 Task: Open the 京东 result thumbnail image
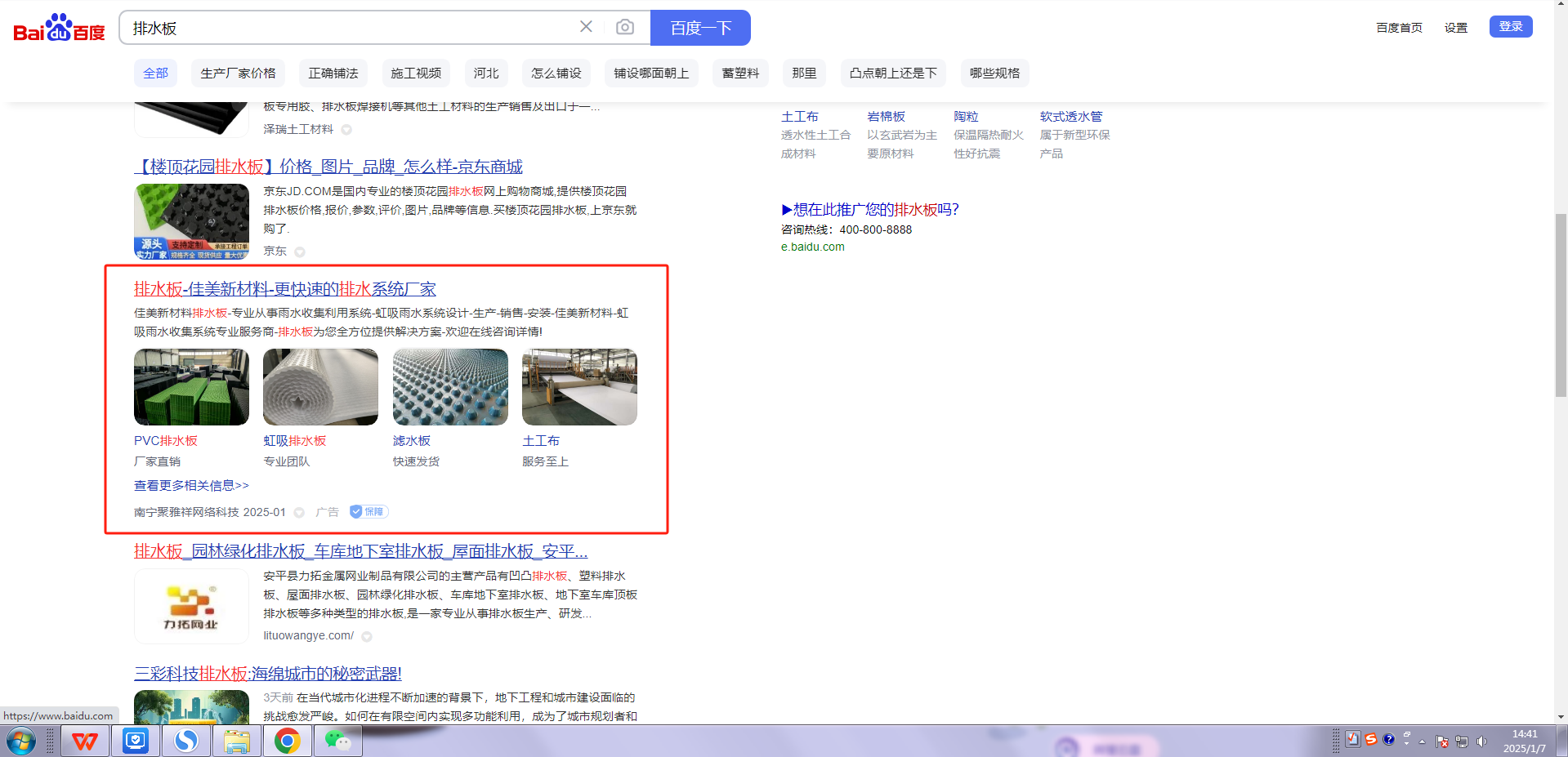(191, 221)
